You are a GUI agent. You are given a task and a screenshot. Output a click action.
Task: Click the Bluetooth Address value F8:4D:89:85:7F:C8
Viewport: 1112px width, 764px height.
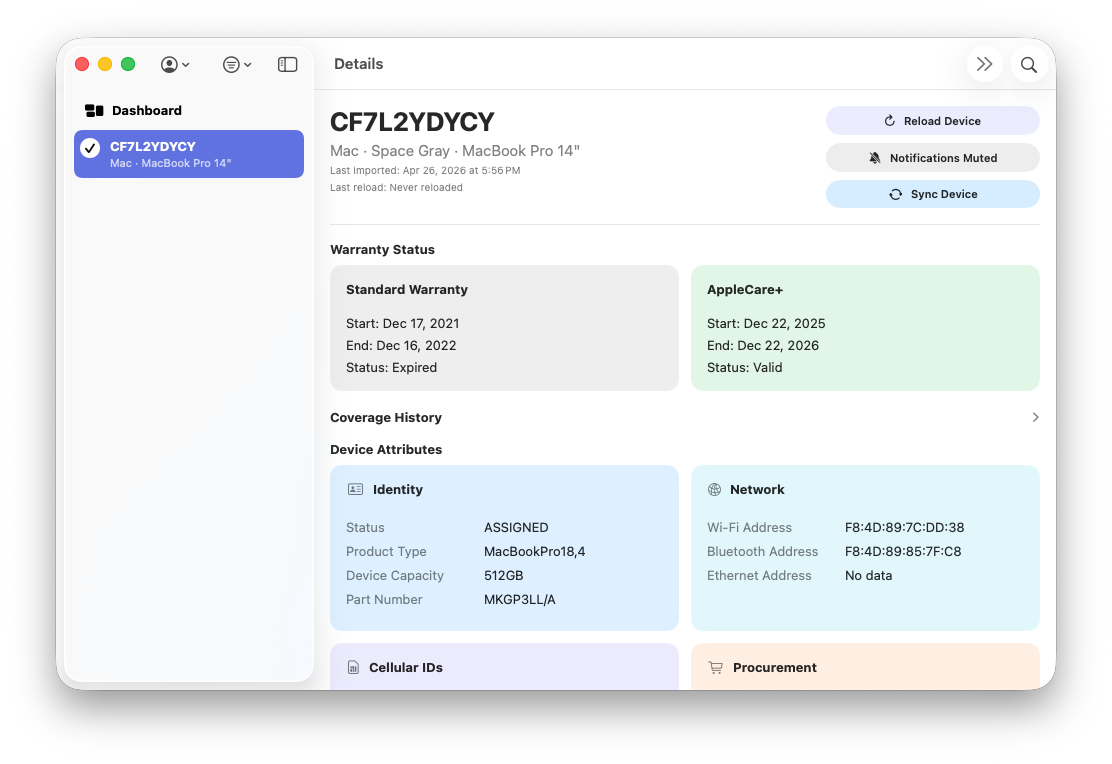point(903,551)
